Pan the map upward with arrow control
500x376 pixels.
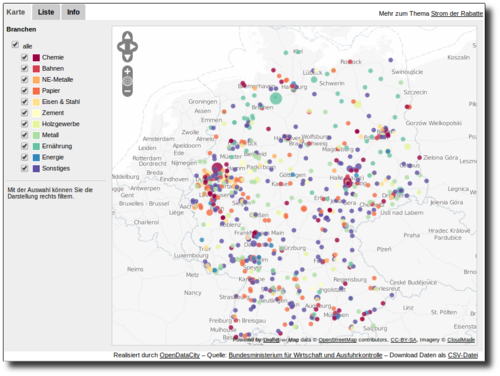pyautogui.click(x=127, y=36)
